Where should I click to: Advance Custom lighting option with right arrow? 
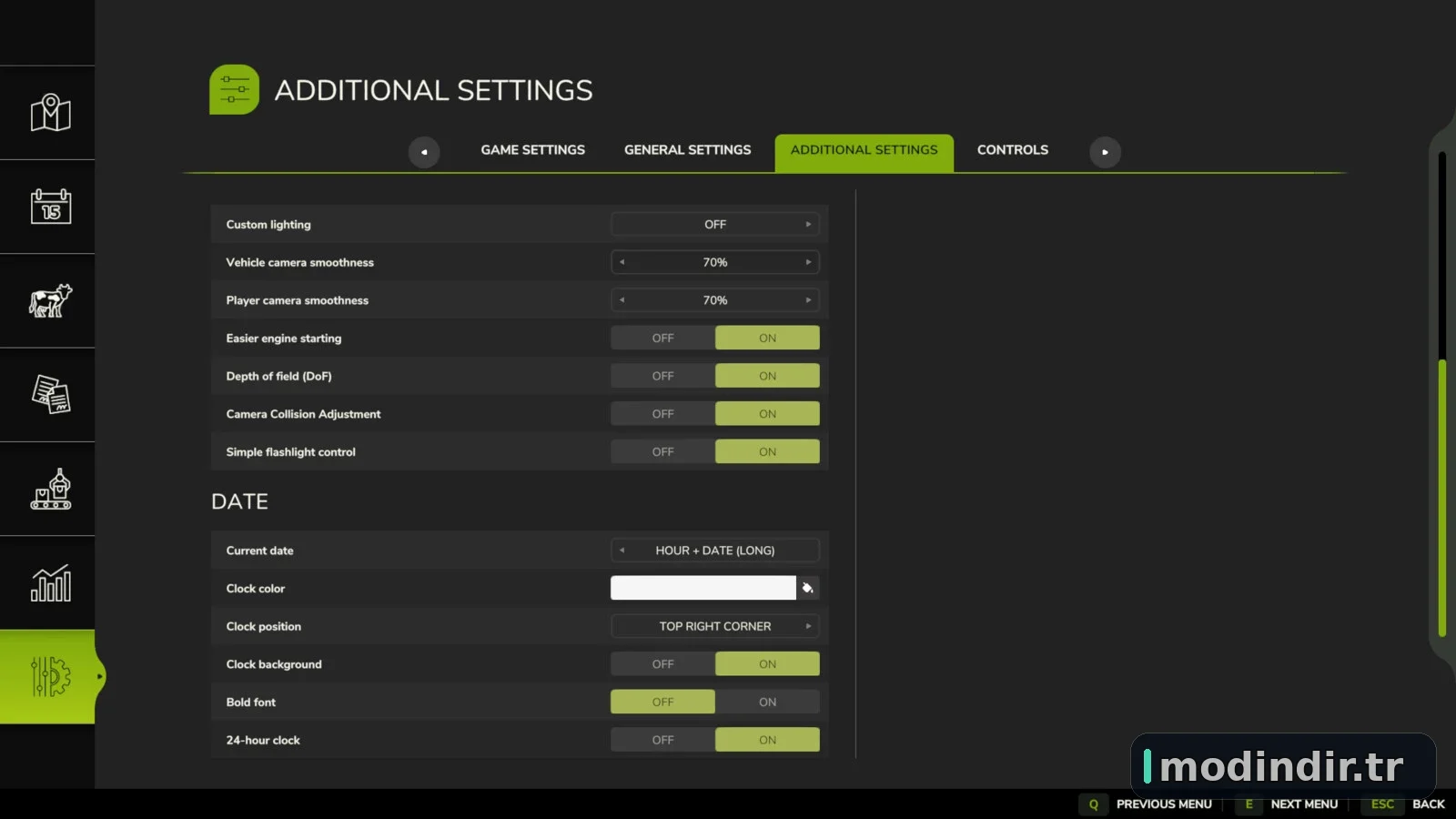click(x=808, y=224)
